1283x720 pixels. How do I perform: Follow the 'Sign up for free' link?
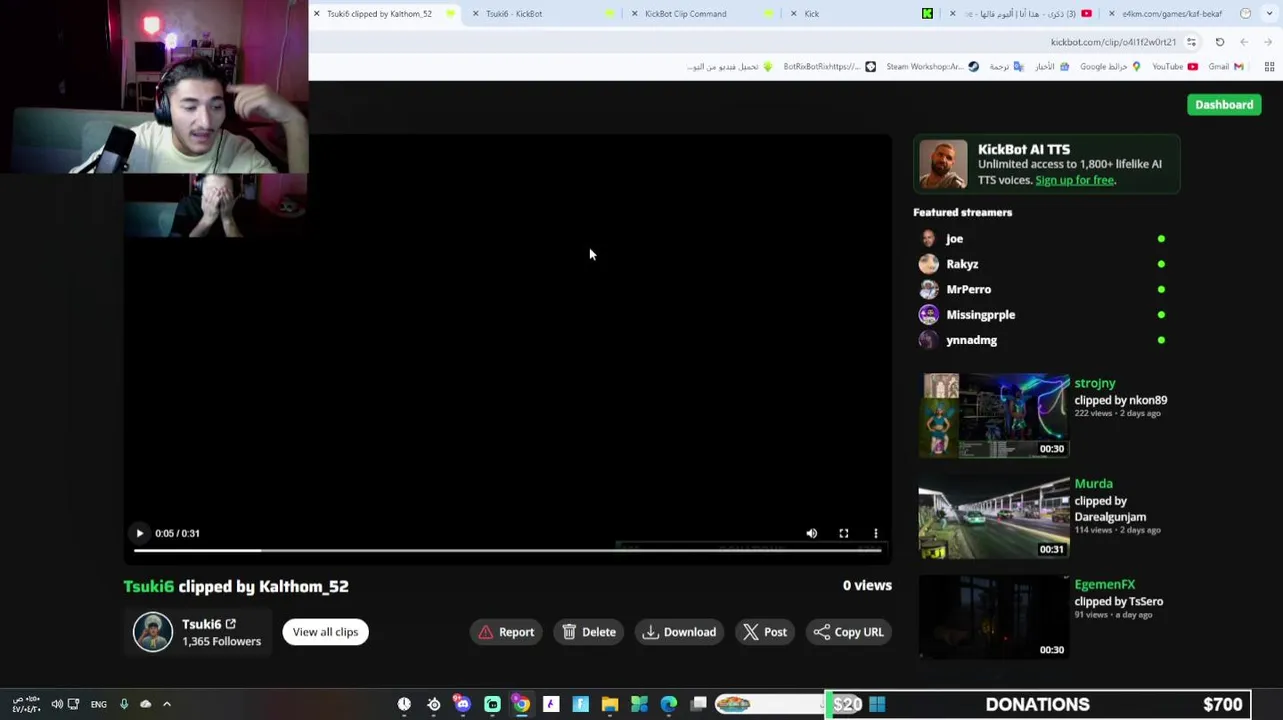1074,180
